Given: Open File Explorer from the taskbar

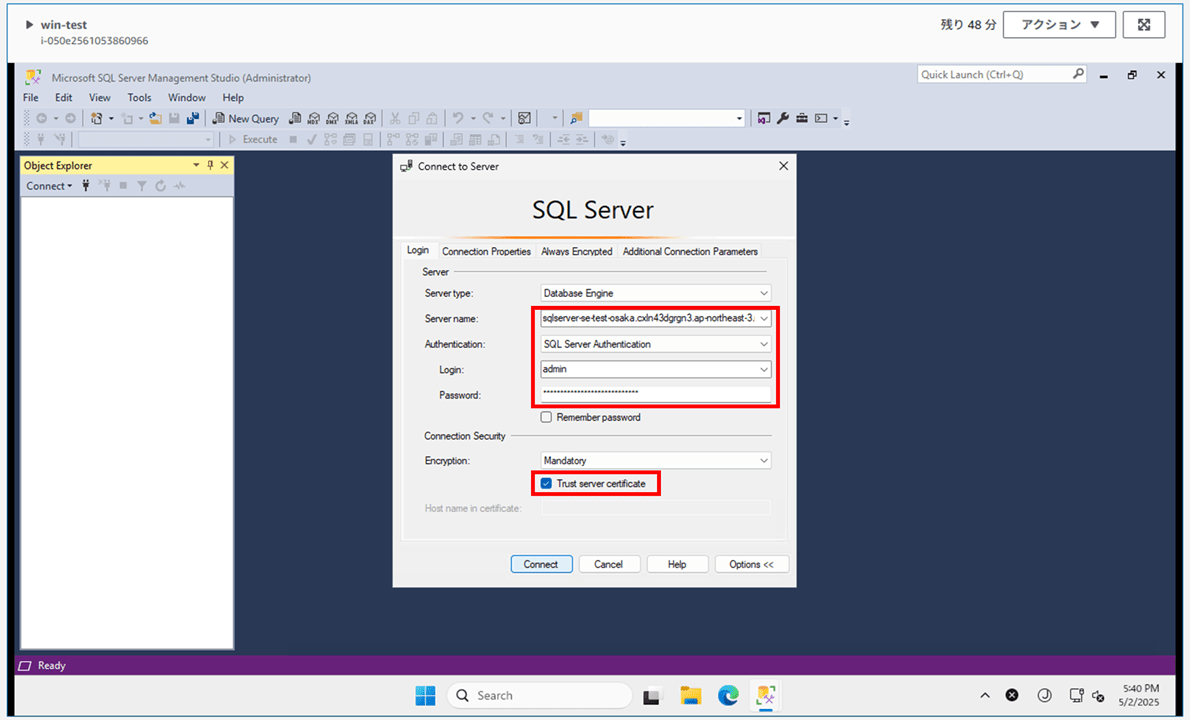Looking at the screenshot, I should 691,696.
